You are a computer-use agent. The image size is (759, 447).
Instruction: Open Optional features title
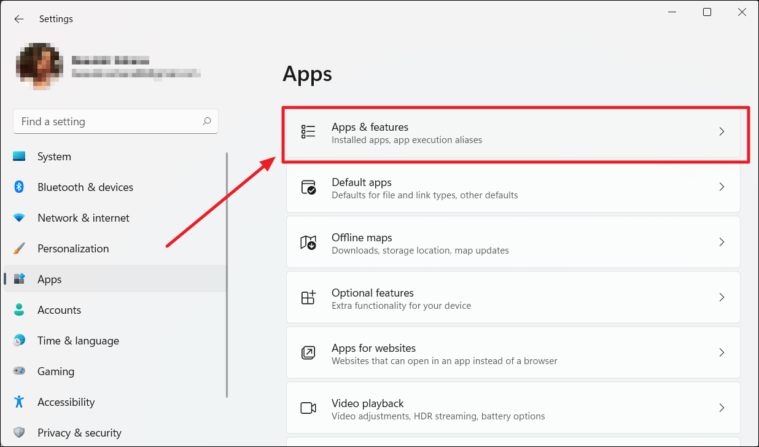(372, 293)
